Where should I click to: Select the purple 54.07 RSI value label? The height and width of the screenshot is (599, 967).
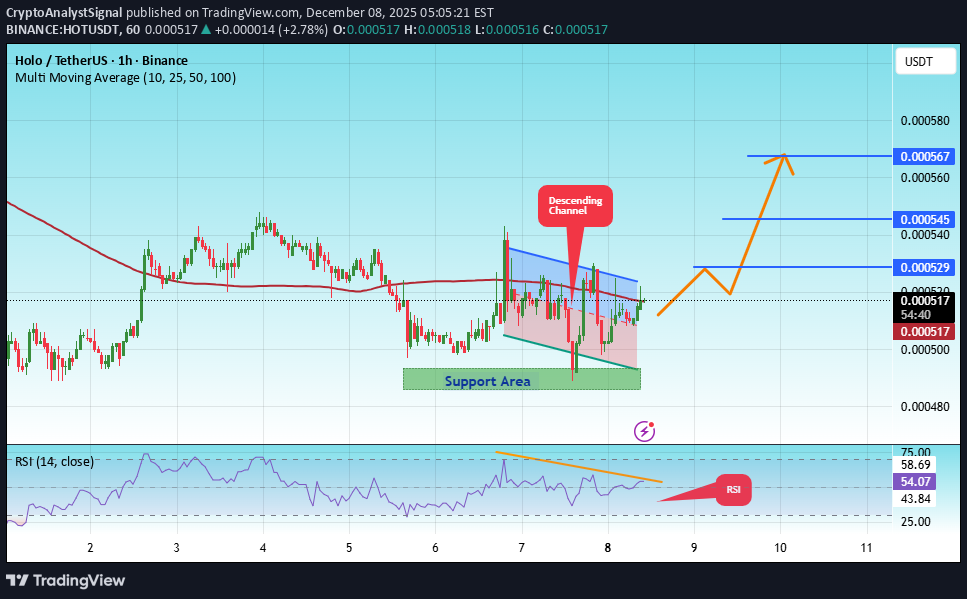(x=914, y=481)
